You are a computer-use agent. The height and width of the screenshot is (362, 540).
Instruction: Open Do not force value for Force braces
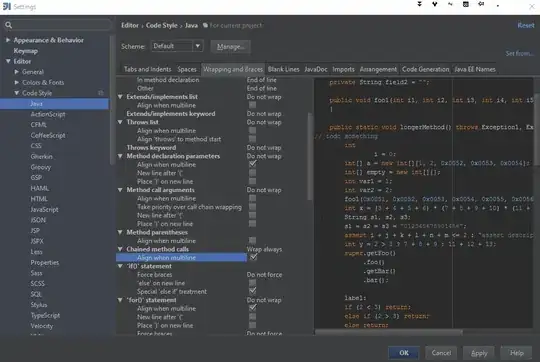pos(264,275)
